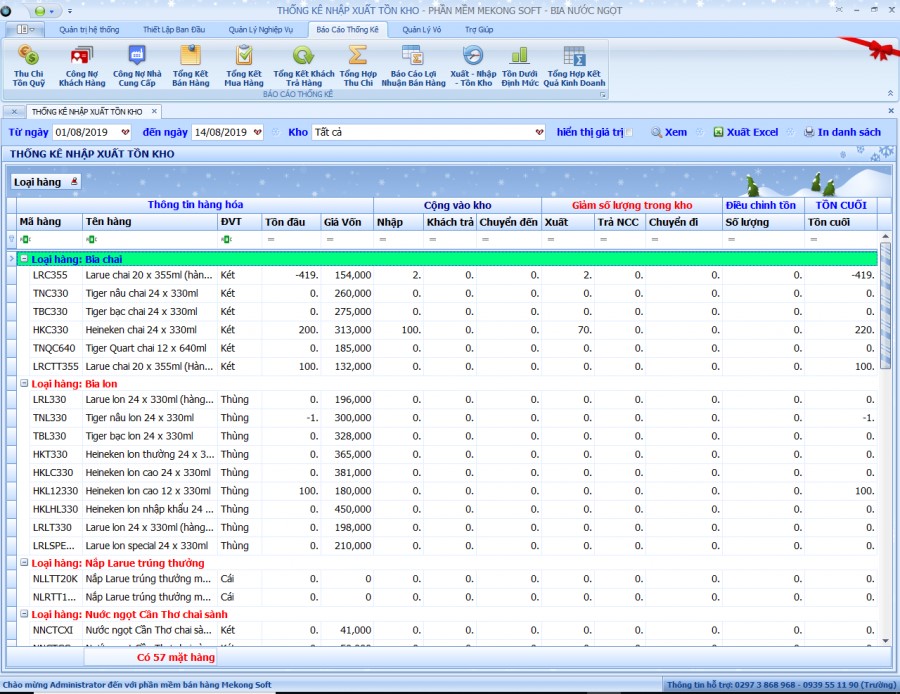This screenshot has height=694, width=900.
Task: Open Báo Cáo Lợi Nhuận Bán Hàng
Action: [x=413, y=67]
